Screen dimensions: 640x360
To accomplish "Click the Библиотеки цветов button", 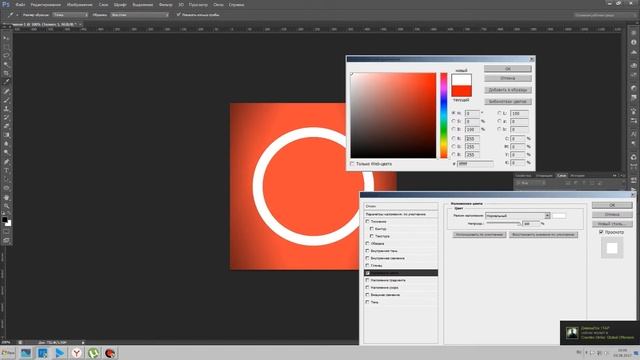I will [508, 101].
